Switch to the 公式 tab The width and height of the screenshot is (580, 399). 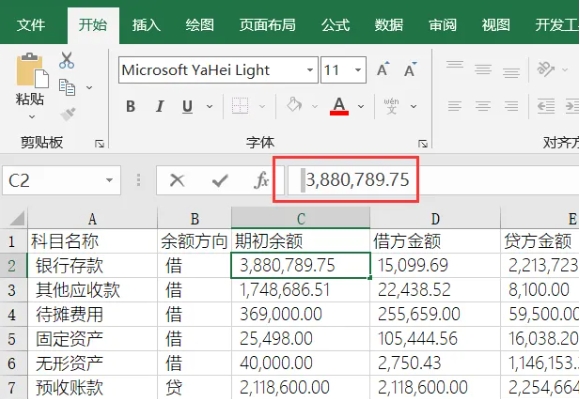click(335, 25)
